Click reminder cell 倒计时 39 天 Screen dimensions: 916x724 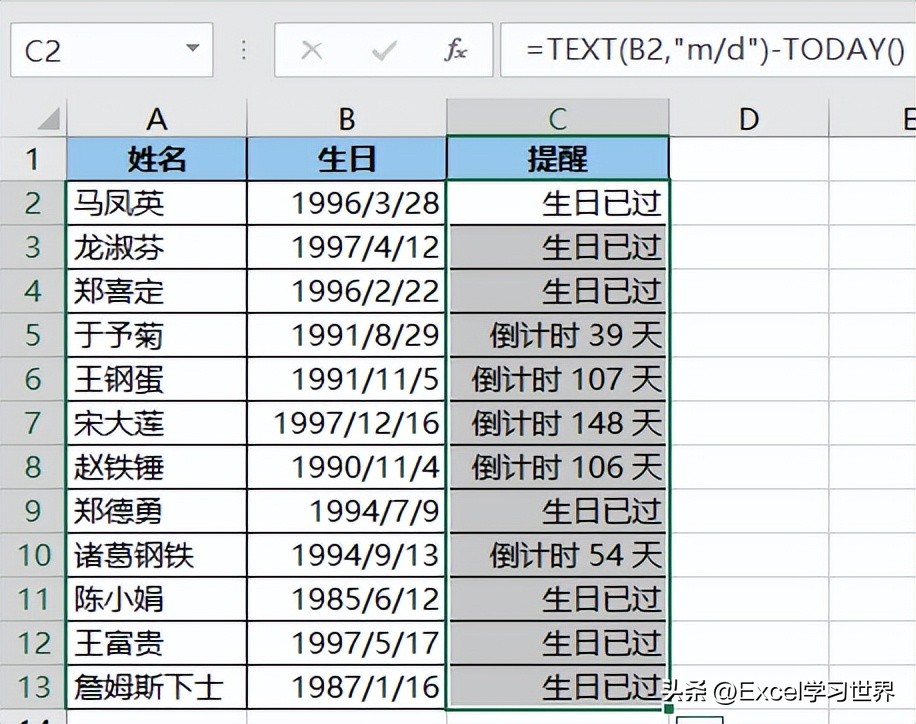(x=558, y=335)
